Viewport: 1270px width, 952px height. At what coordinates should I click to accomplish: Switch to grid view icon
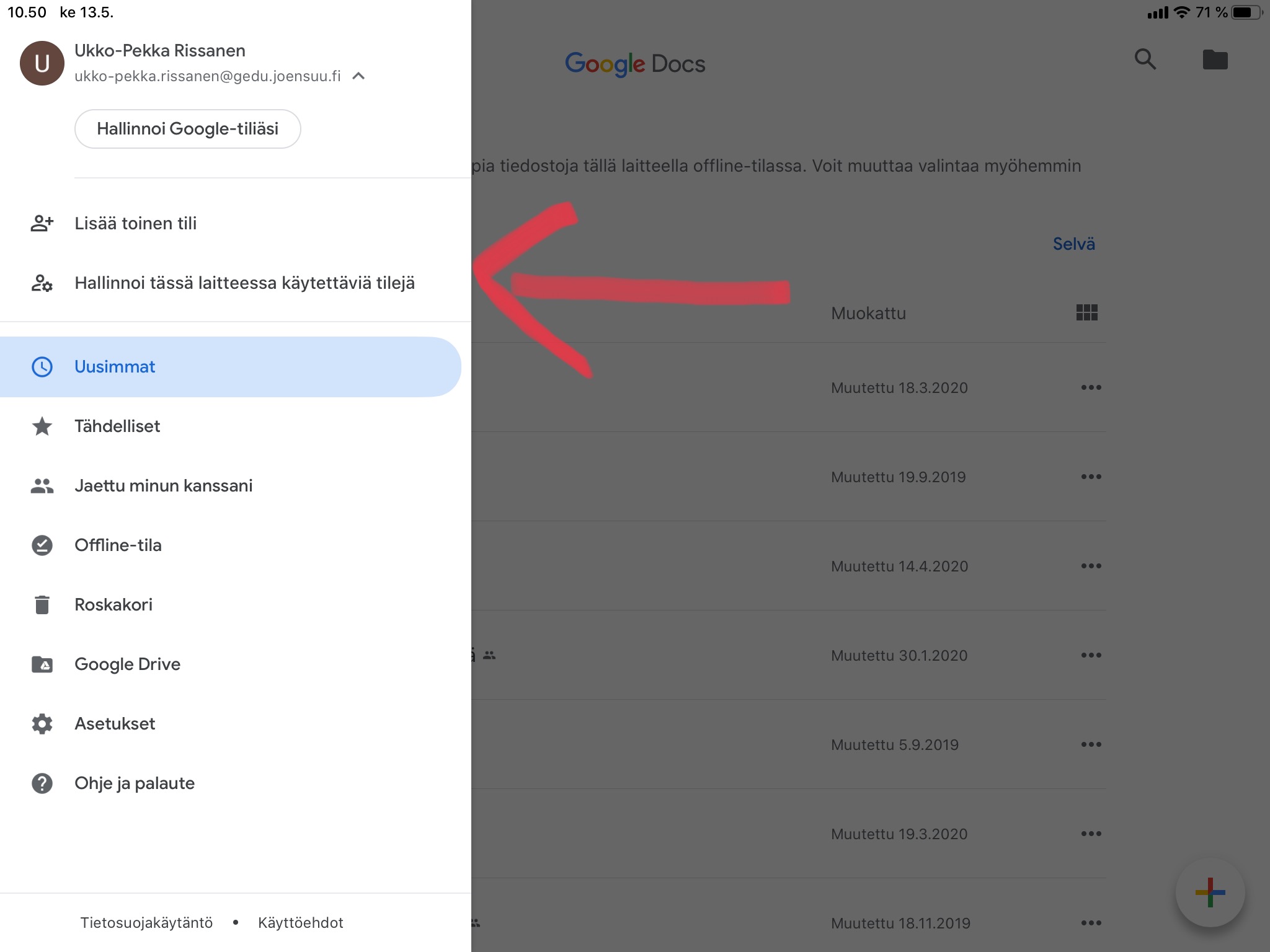[1086, 312]
